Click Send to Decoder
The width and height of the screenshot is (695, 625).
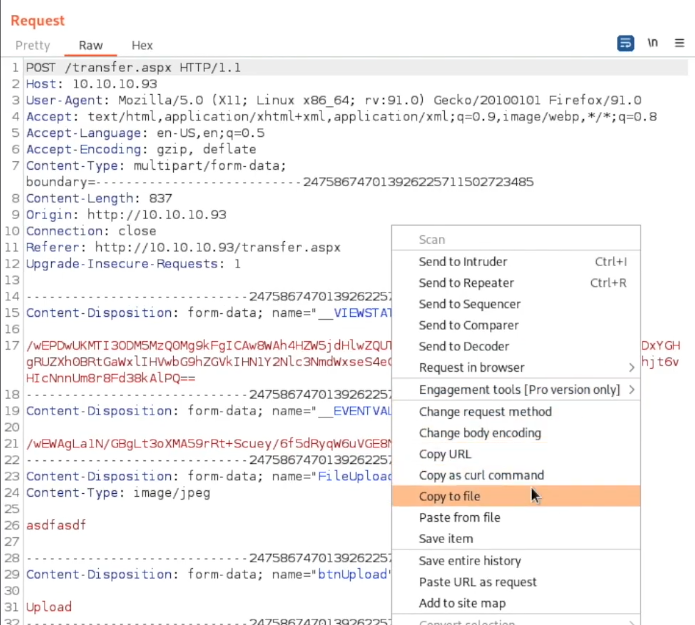point(464,346)
